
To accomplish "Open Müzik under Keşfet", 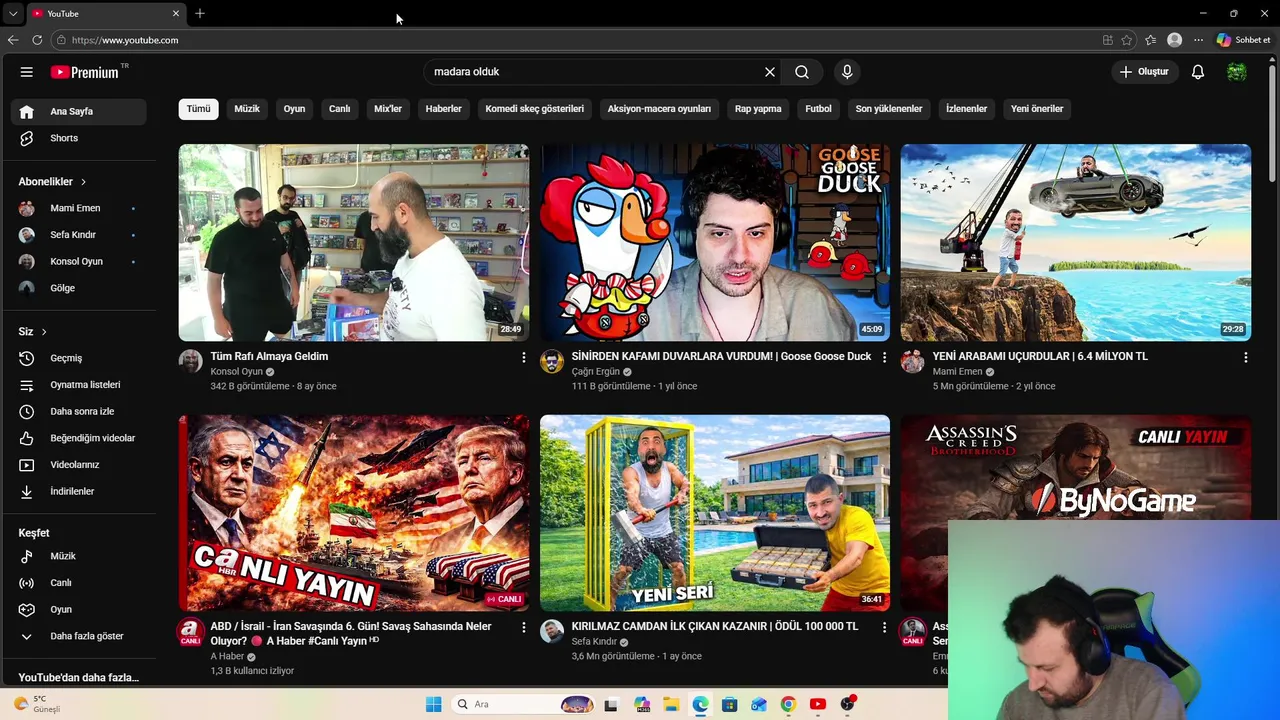I will [x=79, y=556].
